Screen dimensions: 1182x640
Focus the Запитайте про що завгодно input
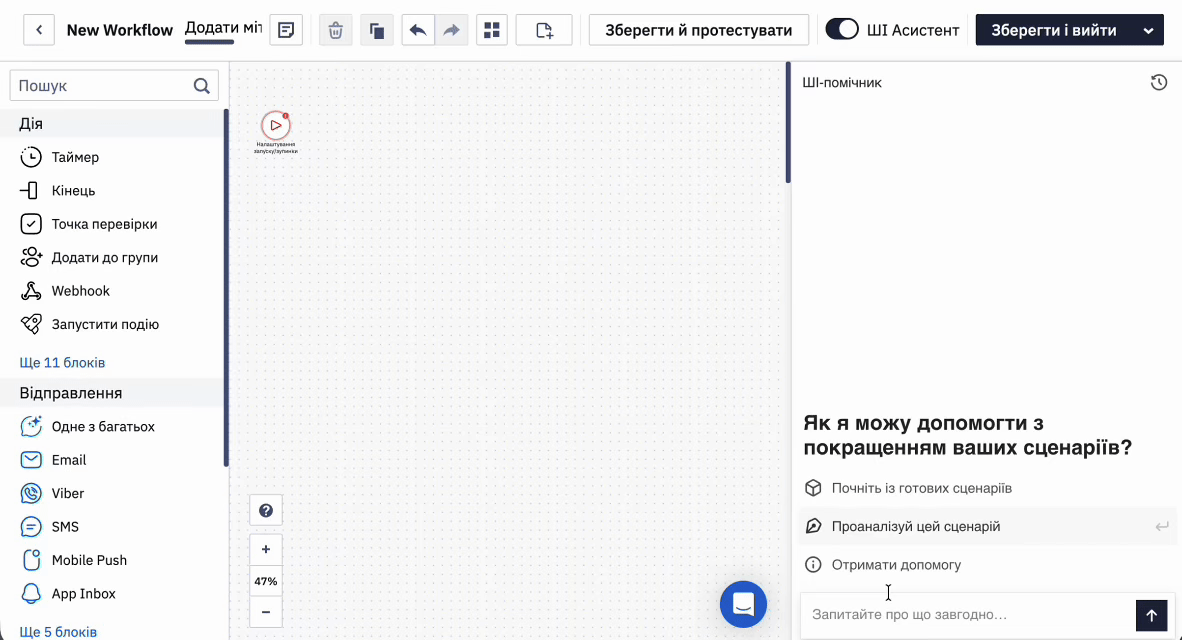[x=968, y=615]
